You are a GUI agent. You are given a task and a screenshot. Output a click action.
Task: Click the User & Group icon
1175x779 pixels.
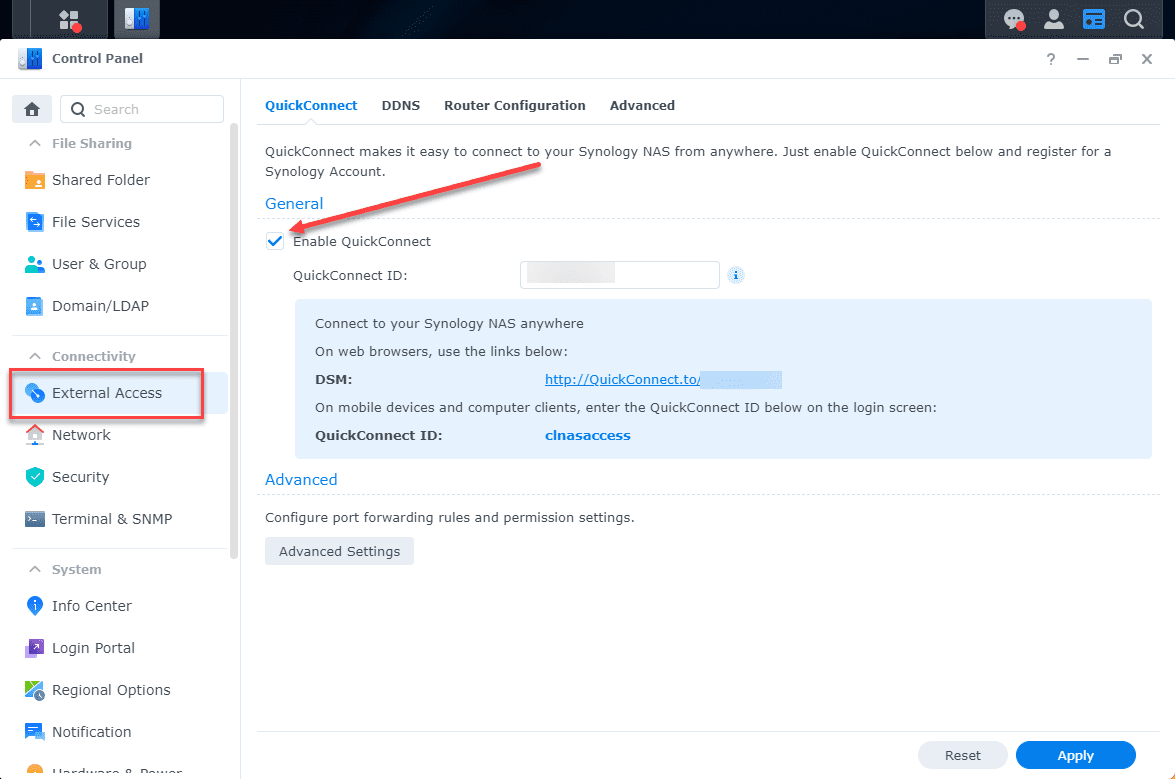[34, 264]
